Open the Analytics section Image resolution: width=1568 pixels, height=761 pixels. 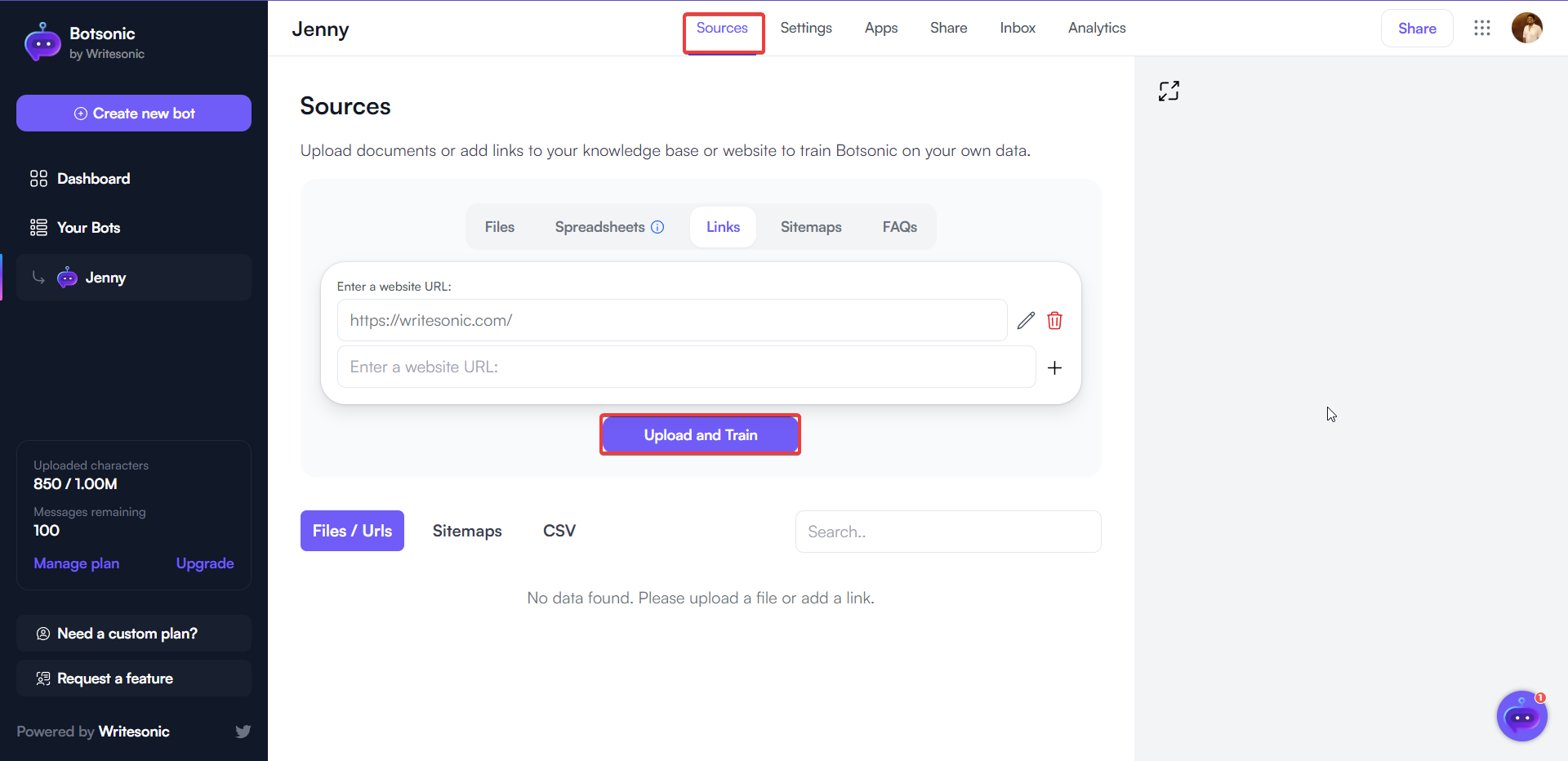point(1096,28)
